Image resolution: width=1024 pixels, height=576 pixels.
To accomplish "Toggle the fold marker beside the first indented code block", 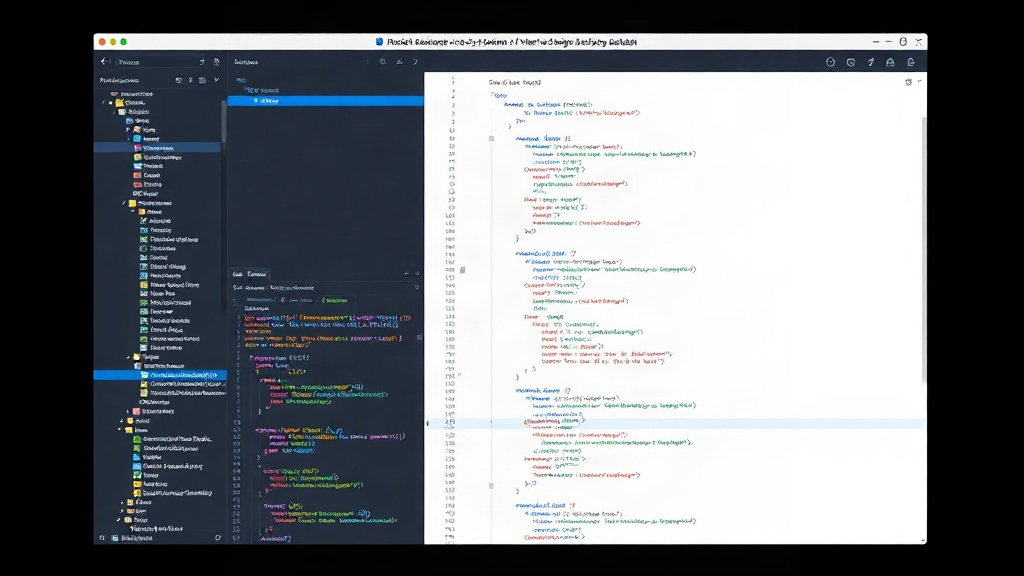I will 492,138.
